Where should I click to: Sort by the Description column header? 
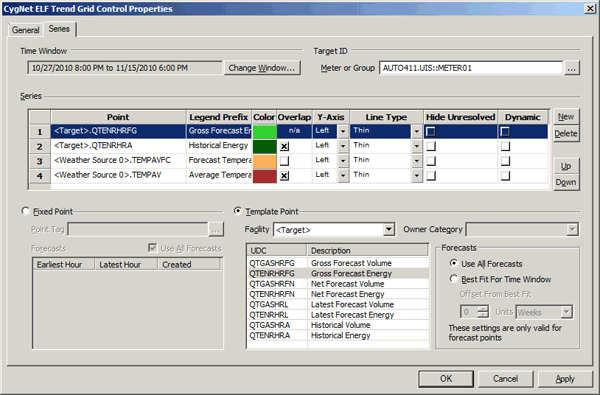click(x=368, y=251)
